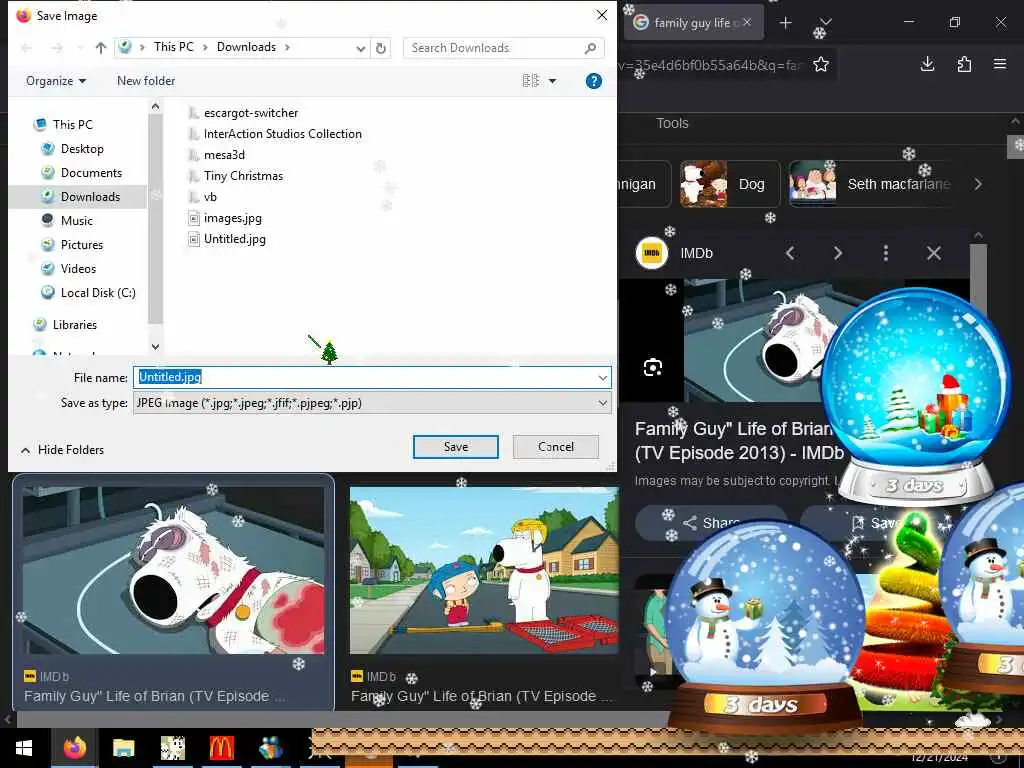
Task: Select Dog suggestion chip
Action: (x=730, y=184)
